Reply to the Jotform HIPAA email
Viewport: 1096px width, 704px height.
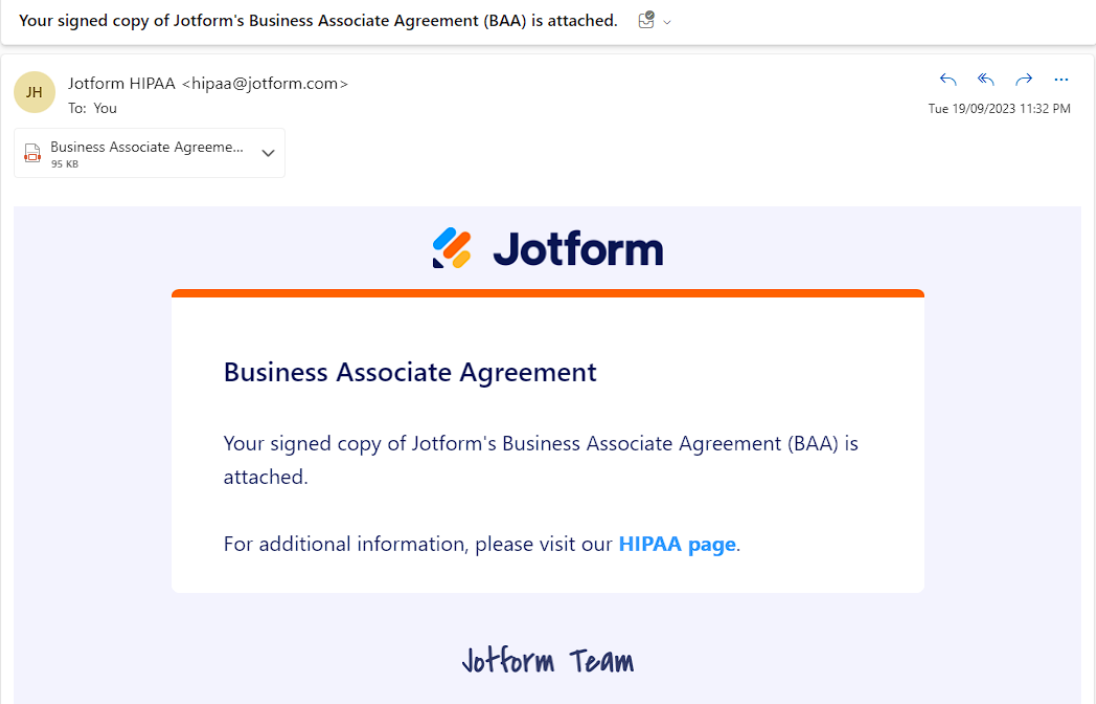[948, 80]
